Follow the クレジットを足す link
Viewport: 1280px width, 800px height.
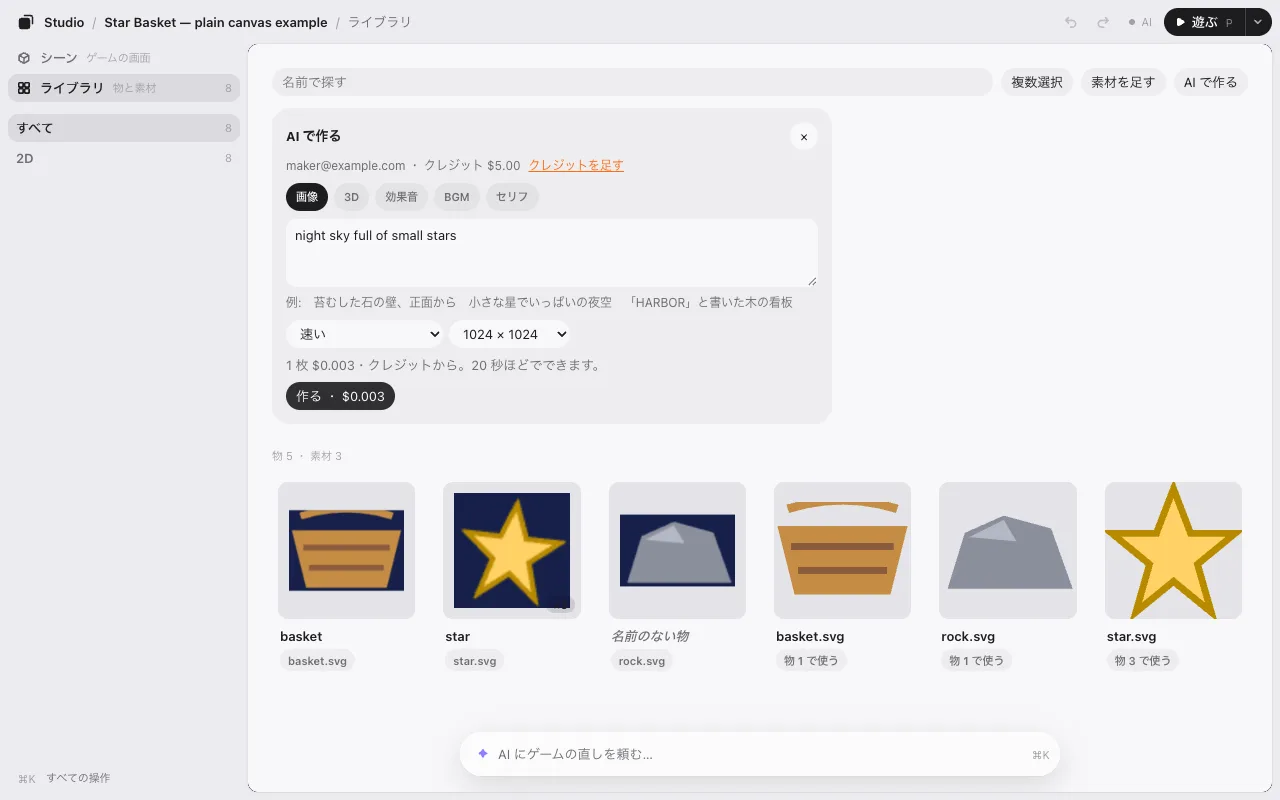576,165
